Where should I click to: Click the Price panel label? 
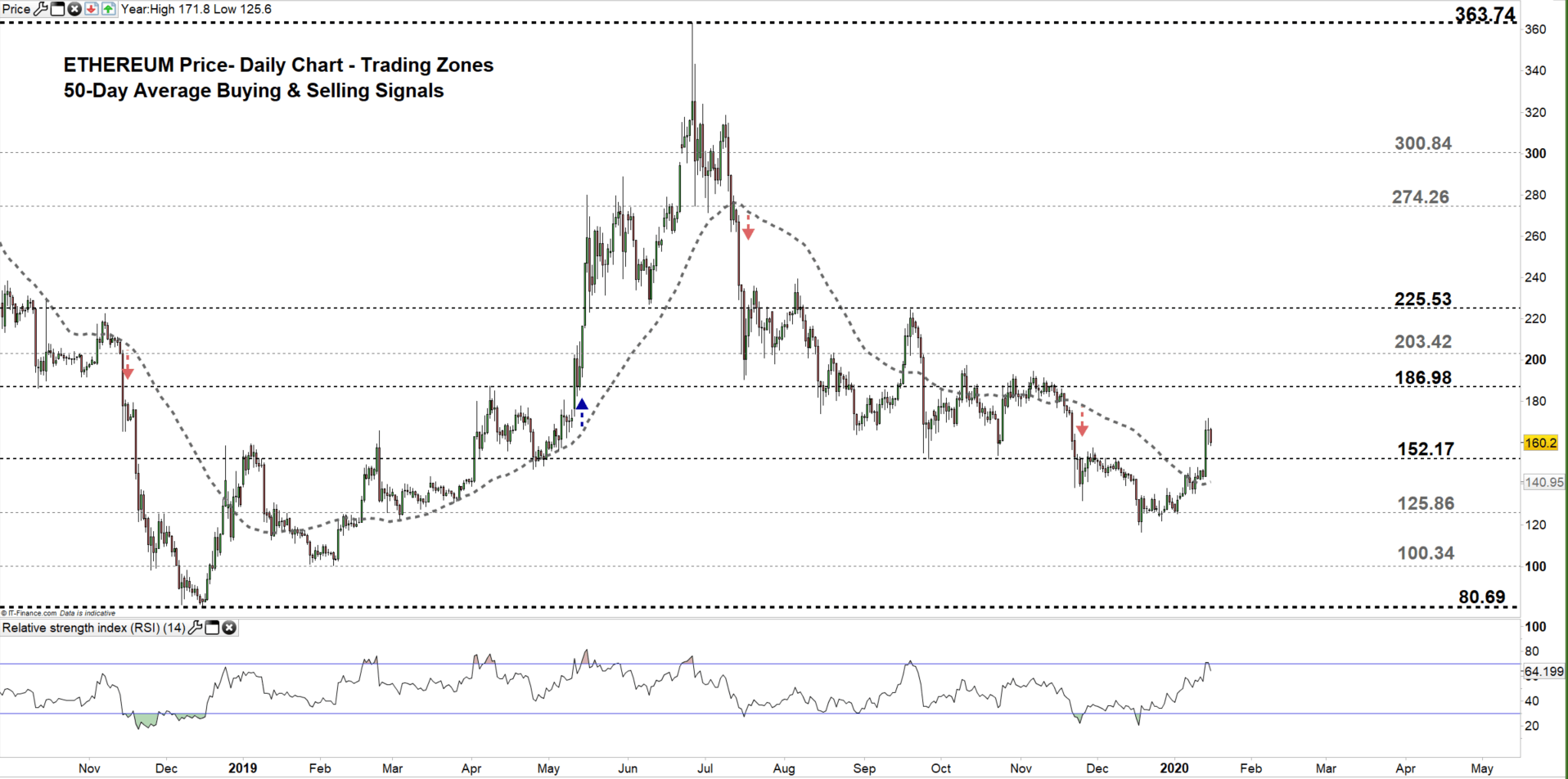pos(16,9)
